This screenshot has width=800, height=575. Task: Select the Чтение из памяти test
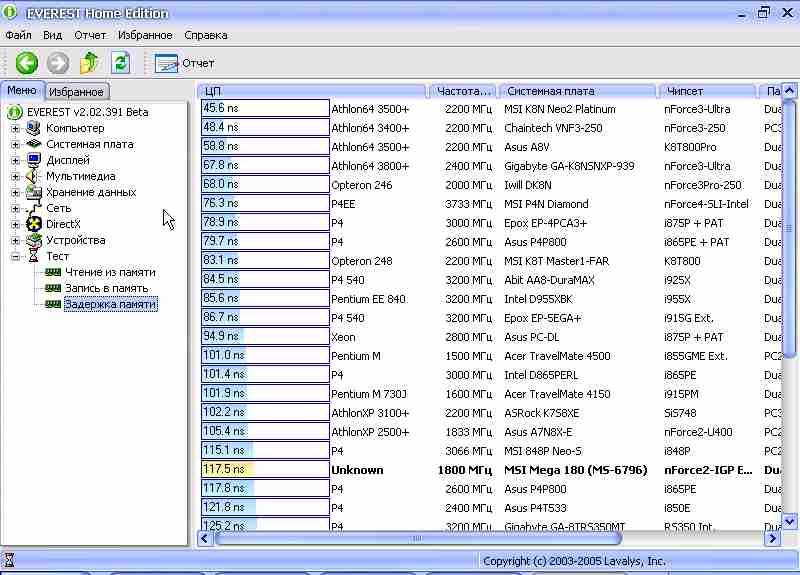(110, 272)
